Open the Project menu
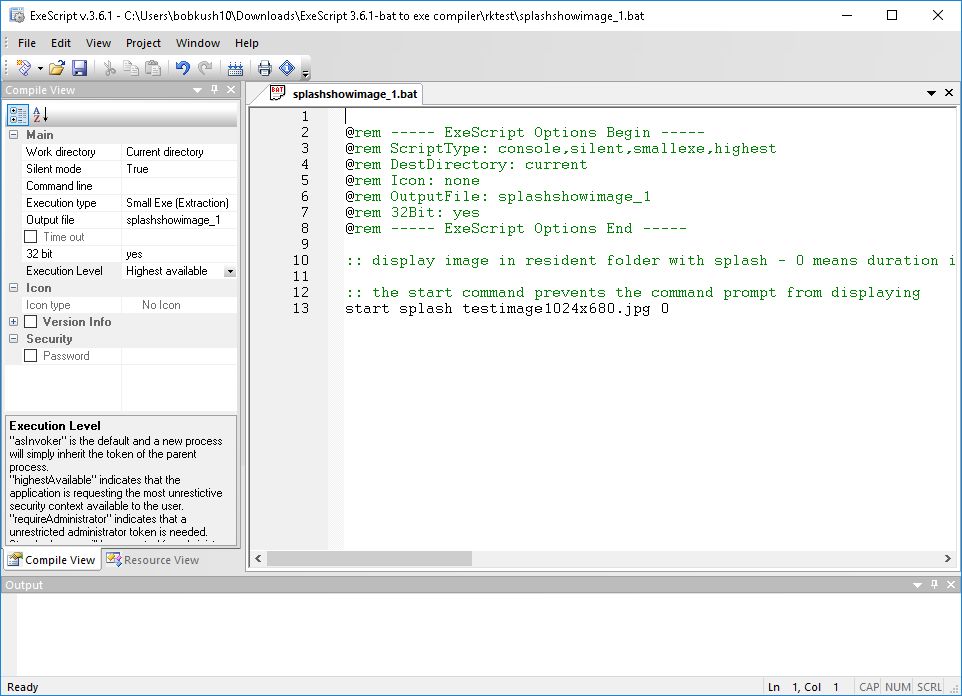The width and height of the screenshot is (962, 696). (x=143, y=43)
